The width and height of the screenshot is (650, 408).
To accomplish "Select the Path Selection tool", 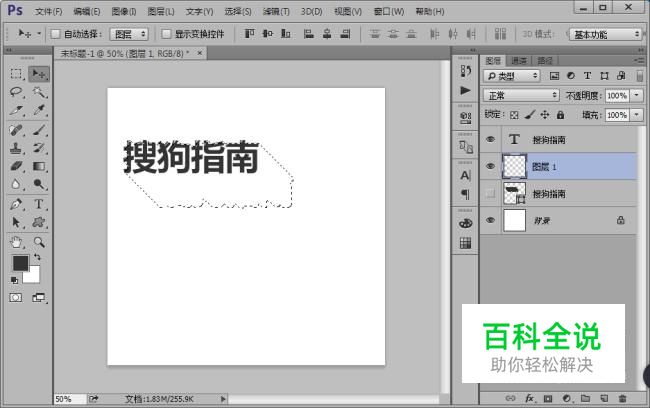I will click(x=16, y=222).
